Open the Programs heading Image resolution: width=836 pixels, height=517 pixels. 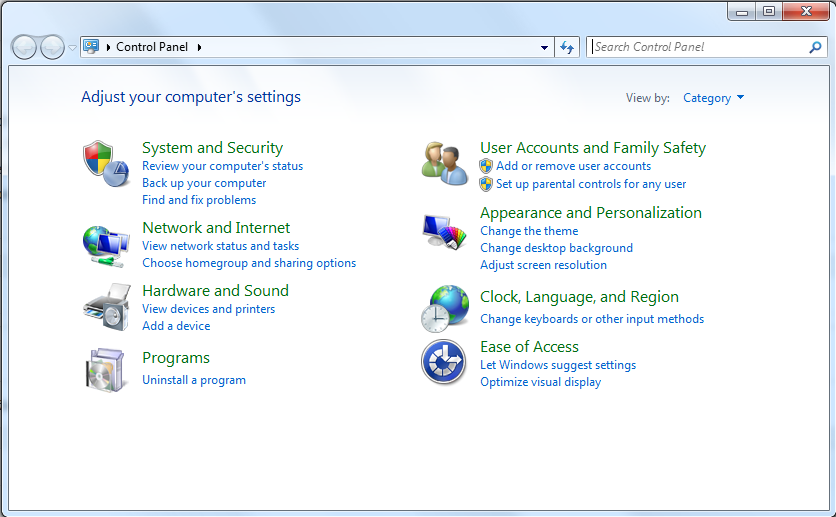coord(176,358)
